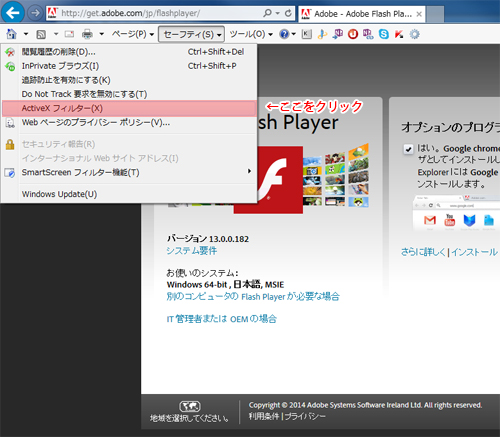Click the read mail toolbar icon
Image resolution: width=500 pixels, height=437 pixels.
[69, 34]
